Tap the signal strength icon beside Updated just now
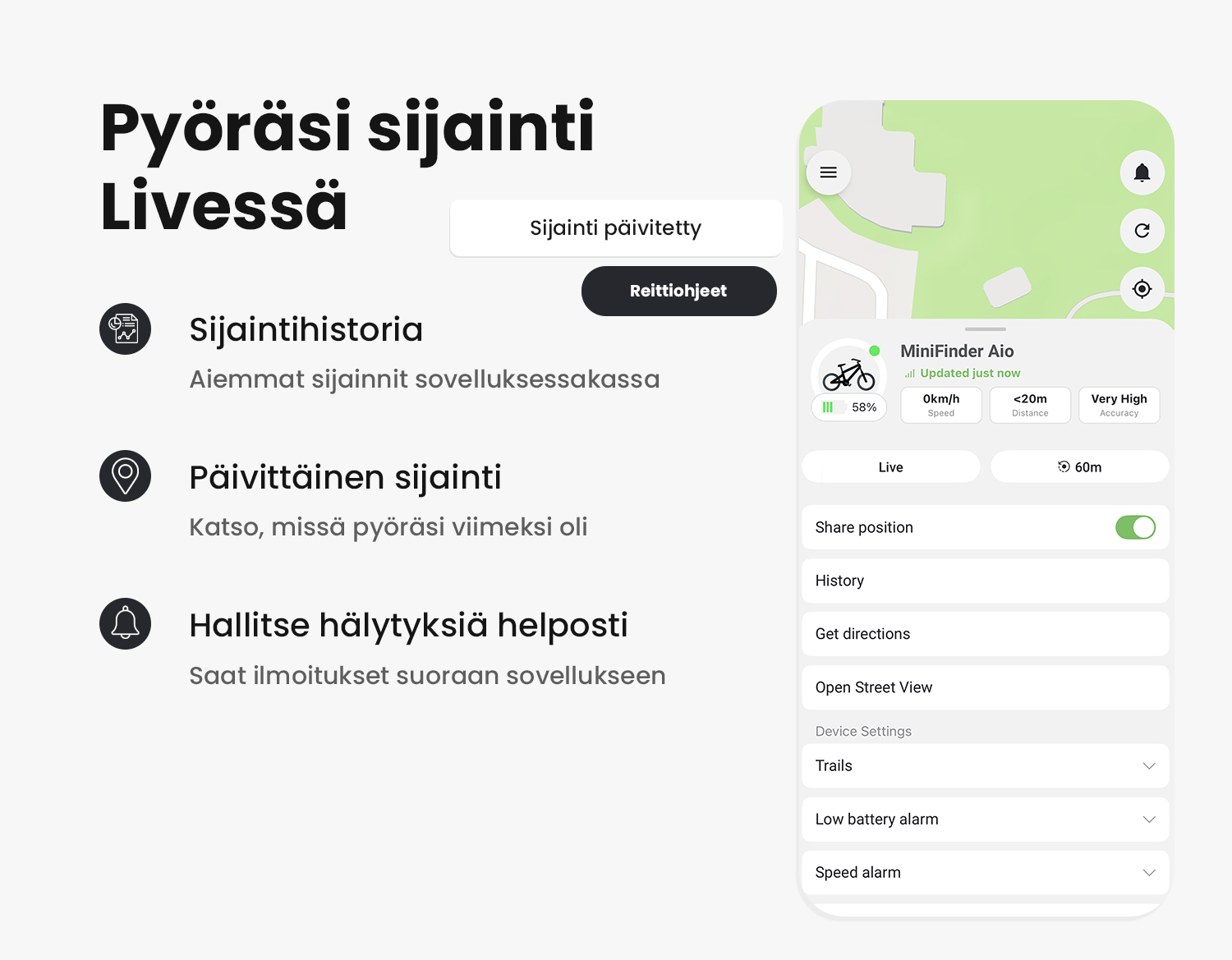The width and height of the screenshot is (1232, 960). [909, 374]
